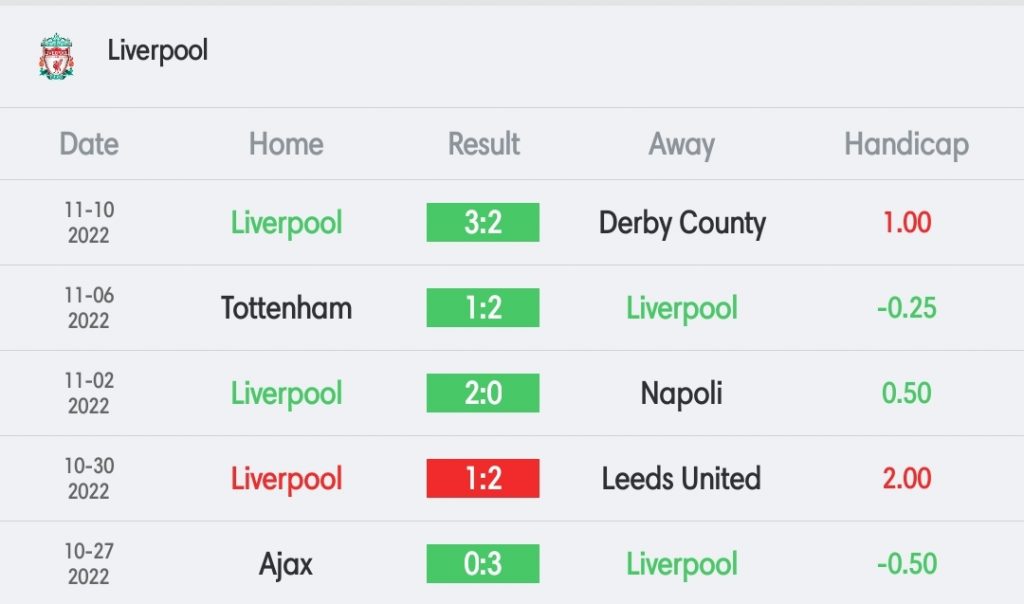Click the 2.00 handicap value
1024x604 pixels.
906,479
